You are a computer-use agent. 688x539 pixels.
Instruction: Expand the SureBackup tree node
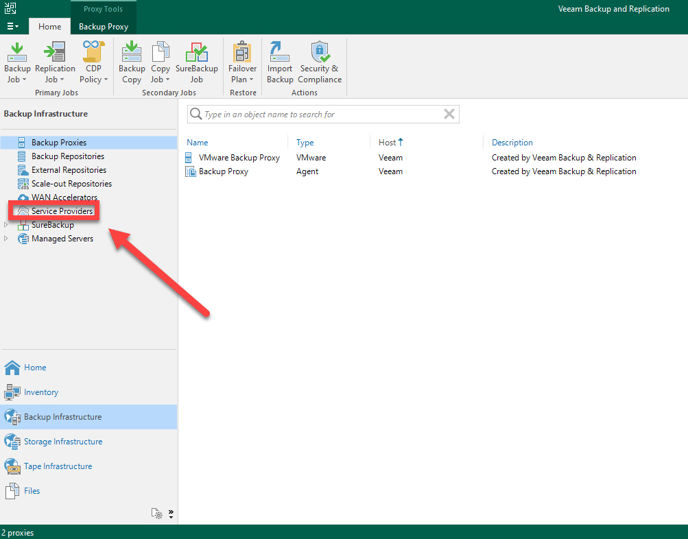[x=6, y=225]
